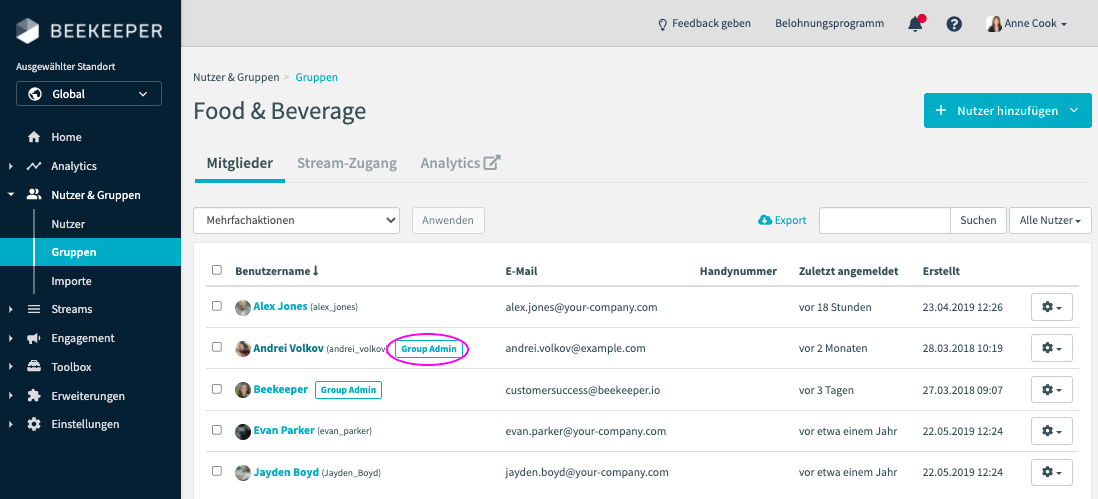Toggle the select-all users checkbox

[217, 270]
